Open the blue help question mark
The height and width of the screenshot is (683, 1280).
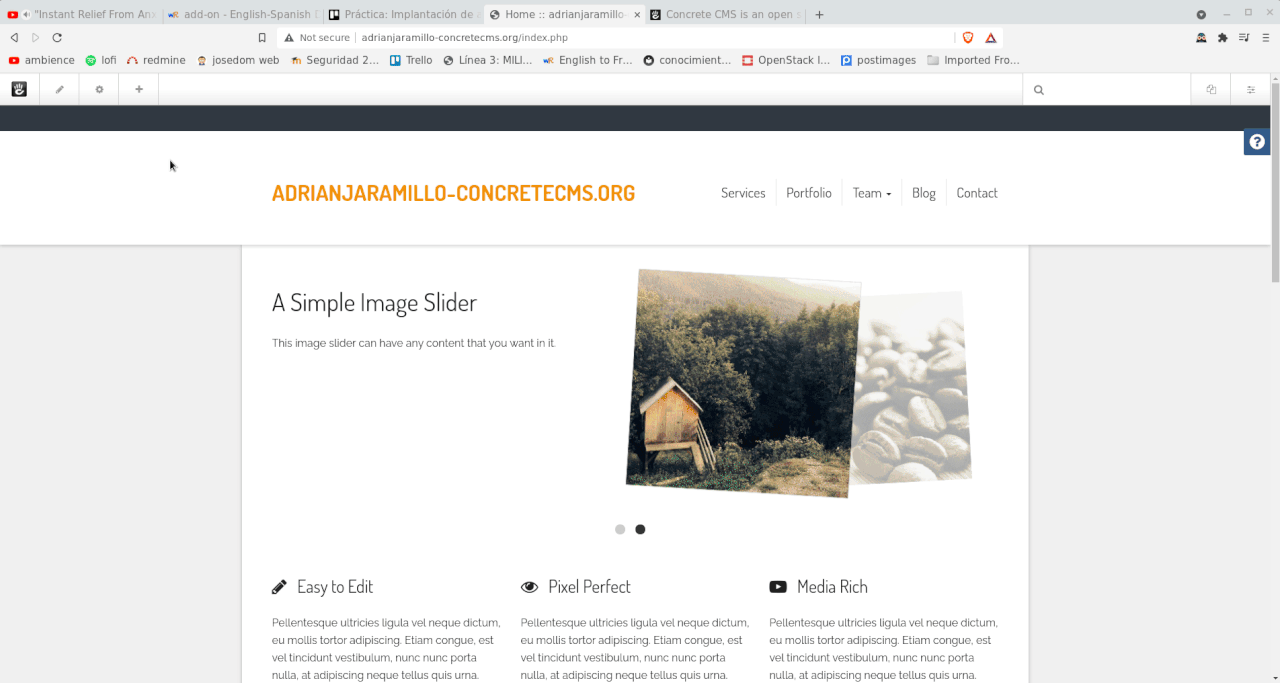1257,142
